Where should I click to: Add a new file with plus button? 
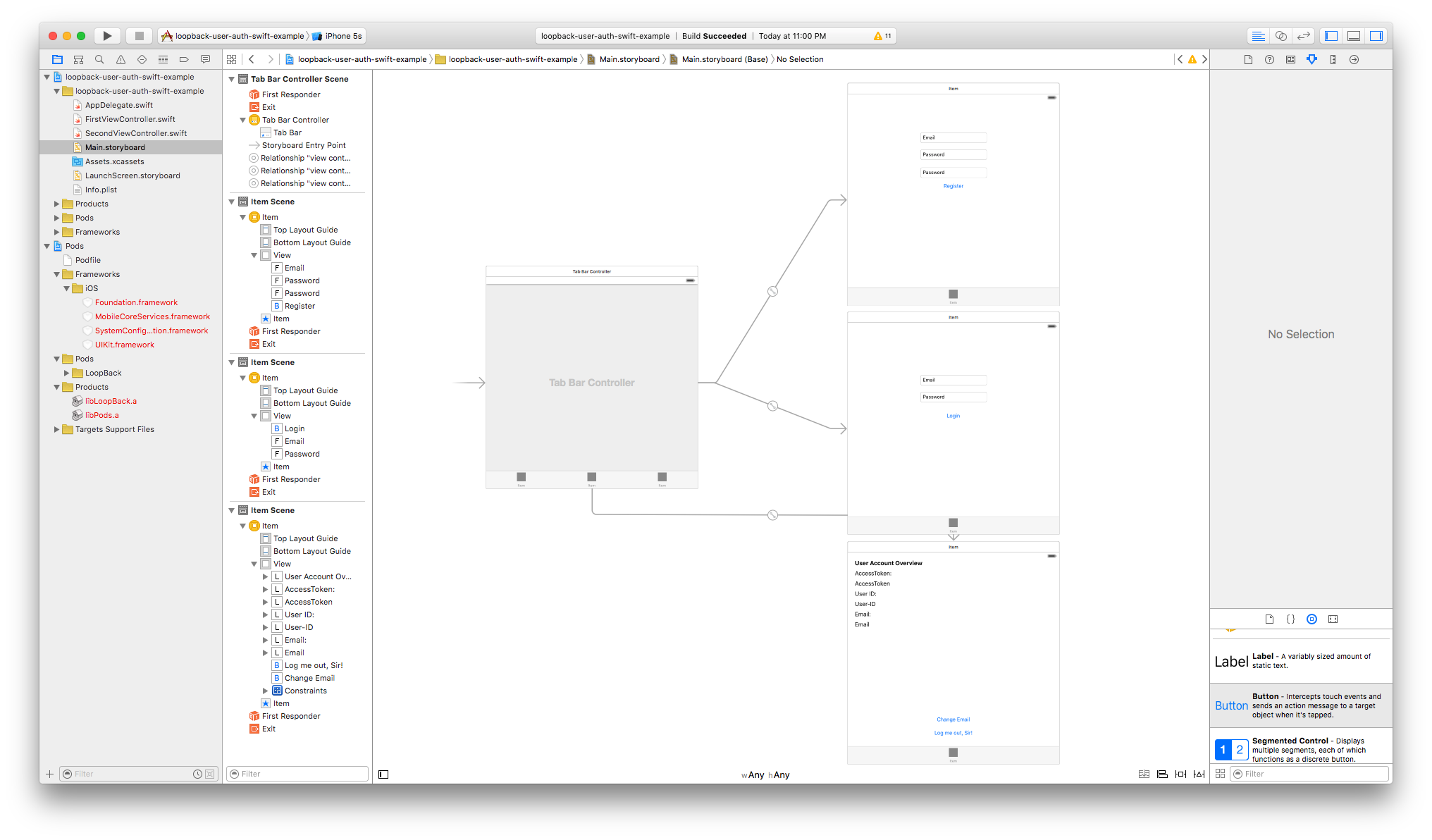click(49, 774)
